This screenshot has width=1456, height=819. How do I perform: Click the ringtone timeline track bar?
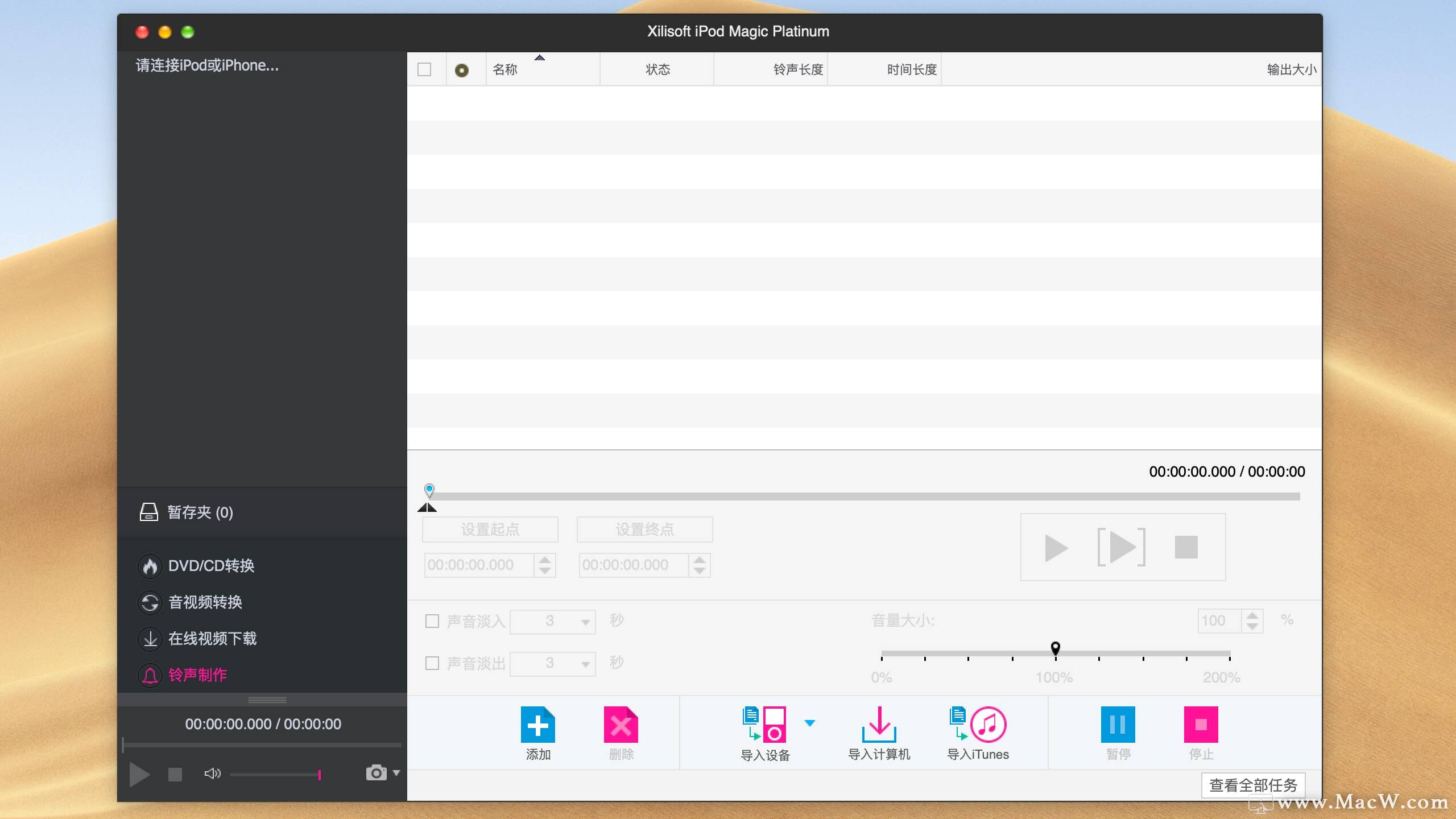tap(864, 497)
